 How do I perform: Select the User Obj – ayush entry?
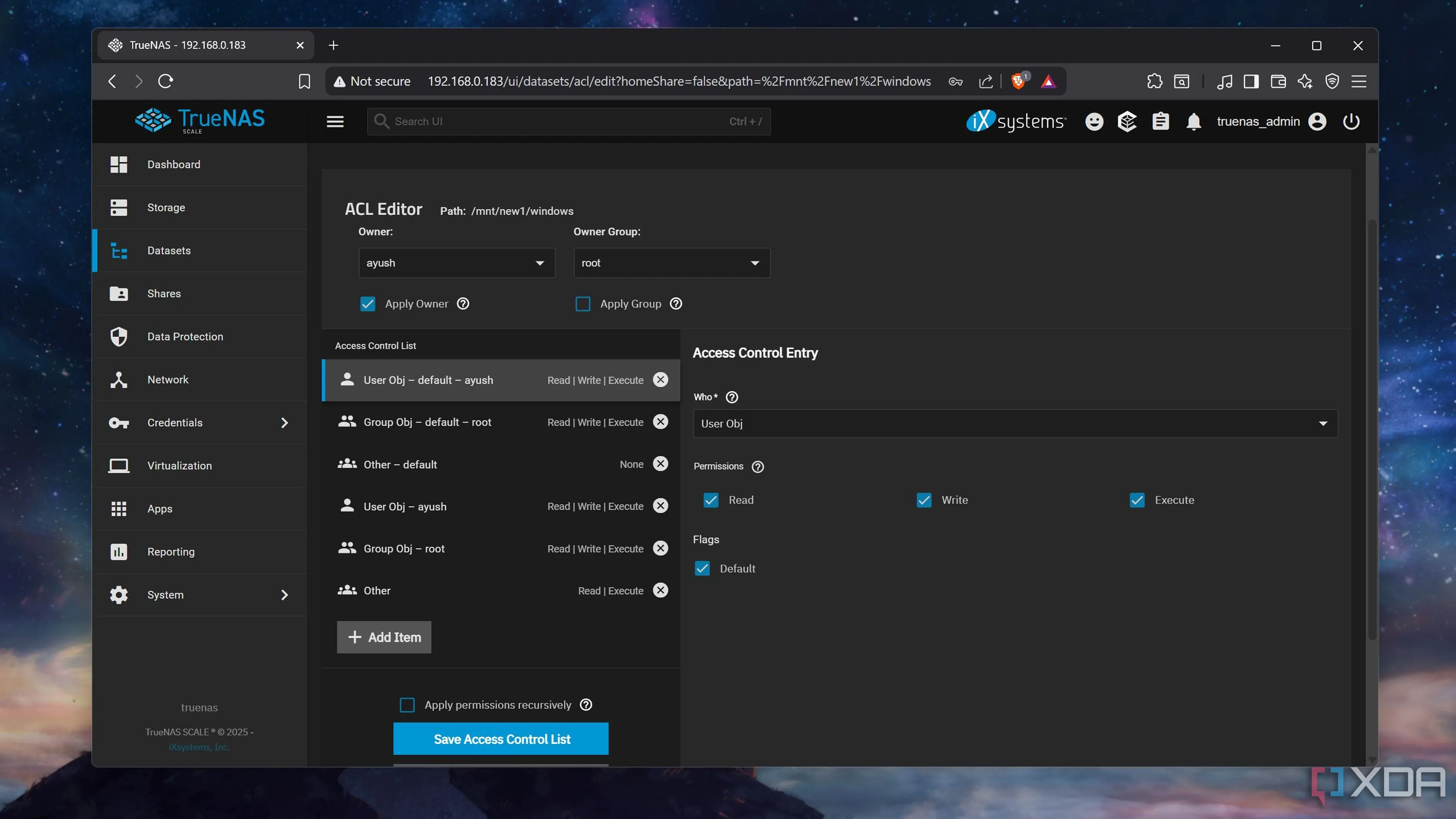click(501, 507)
